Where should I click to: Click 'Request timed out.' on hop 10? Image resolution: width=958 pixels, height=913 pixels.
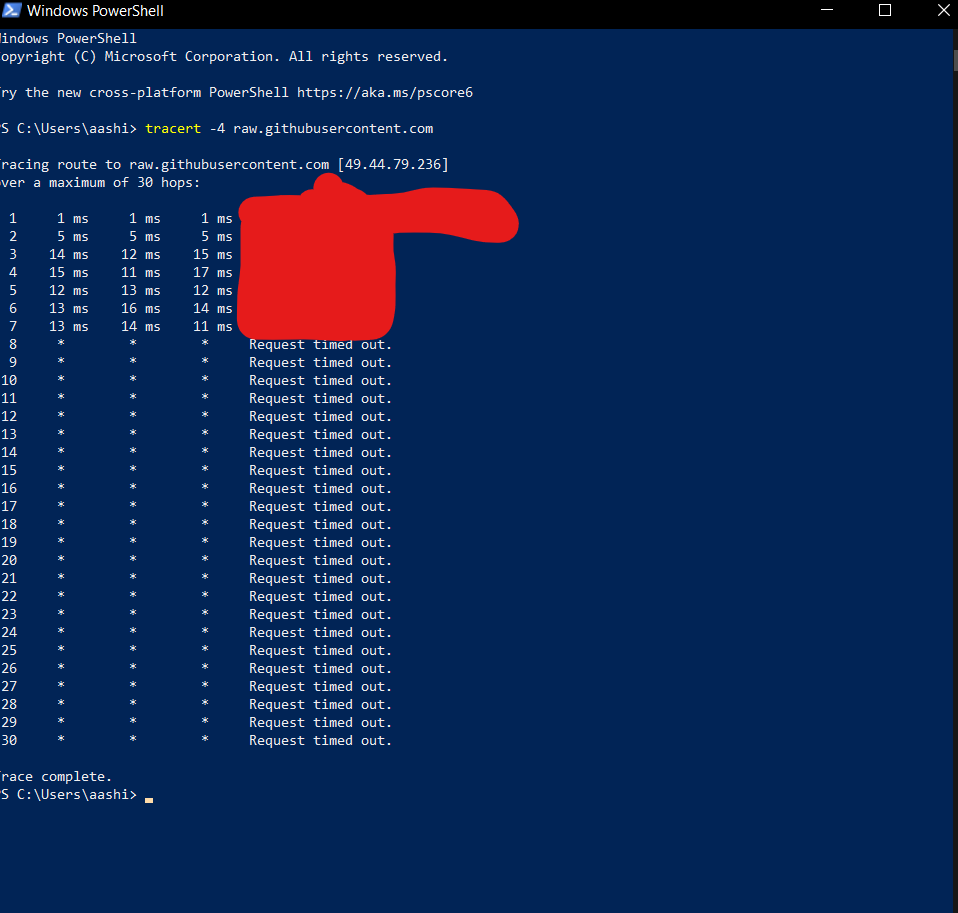coord(320,381)
